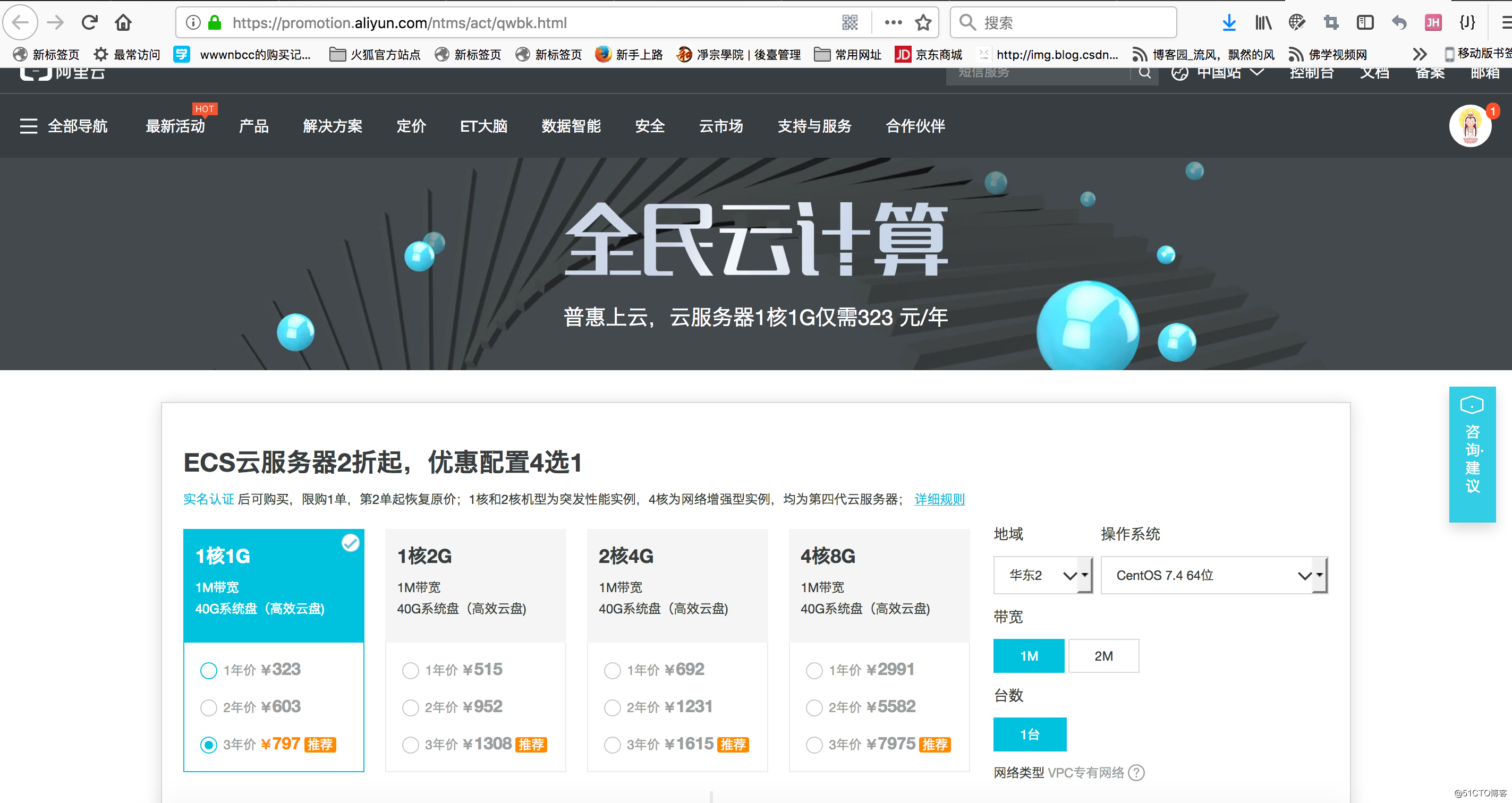Follow the 实名认证 link
The image size is (1512, 803).
coord(208,499)
